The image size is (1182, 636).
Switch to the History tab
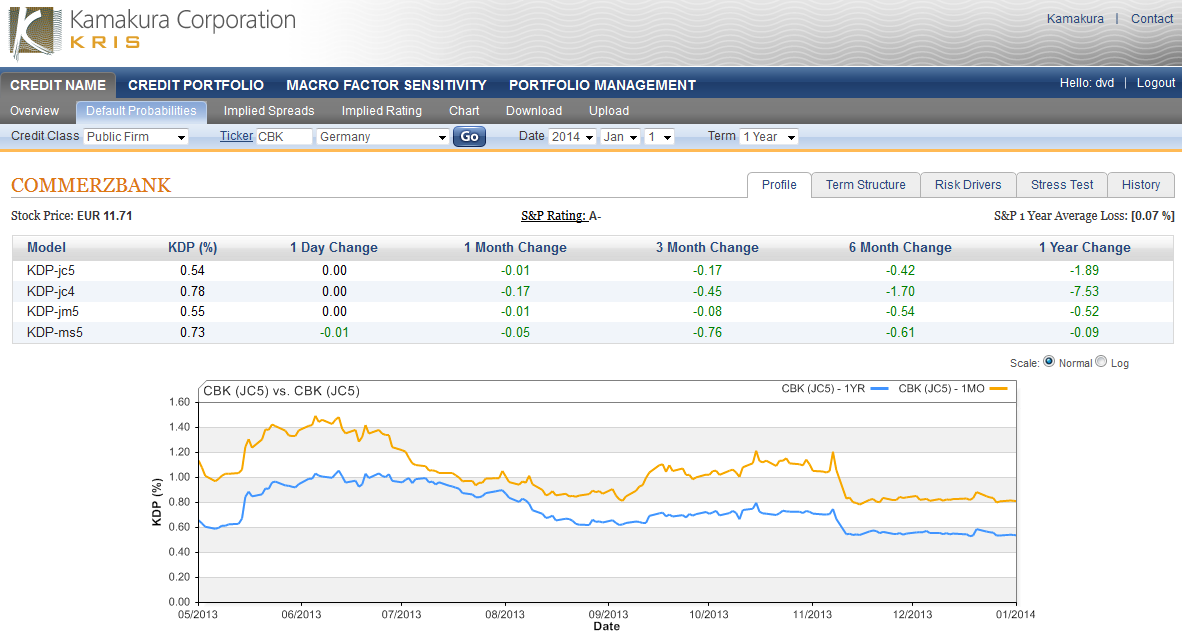point(1141,185)
